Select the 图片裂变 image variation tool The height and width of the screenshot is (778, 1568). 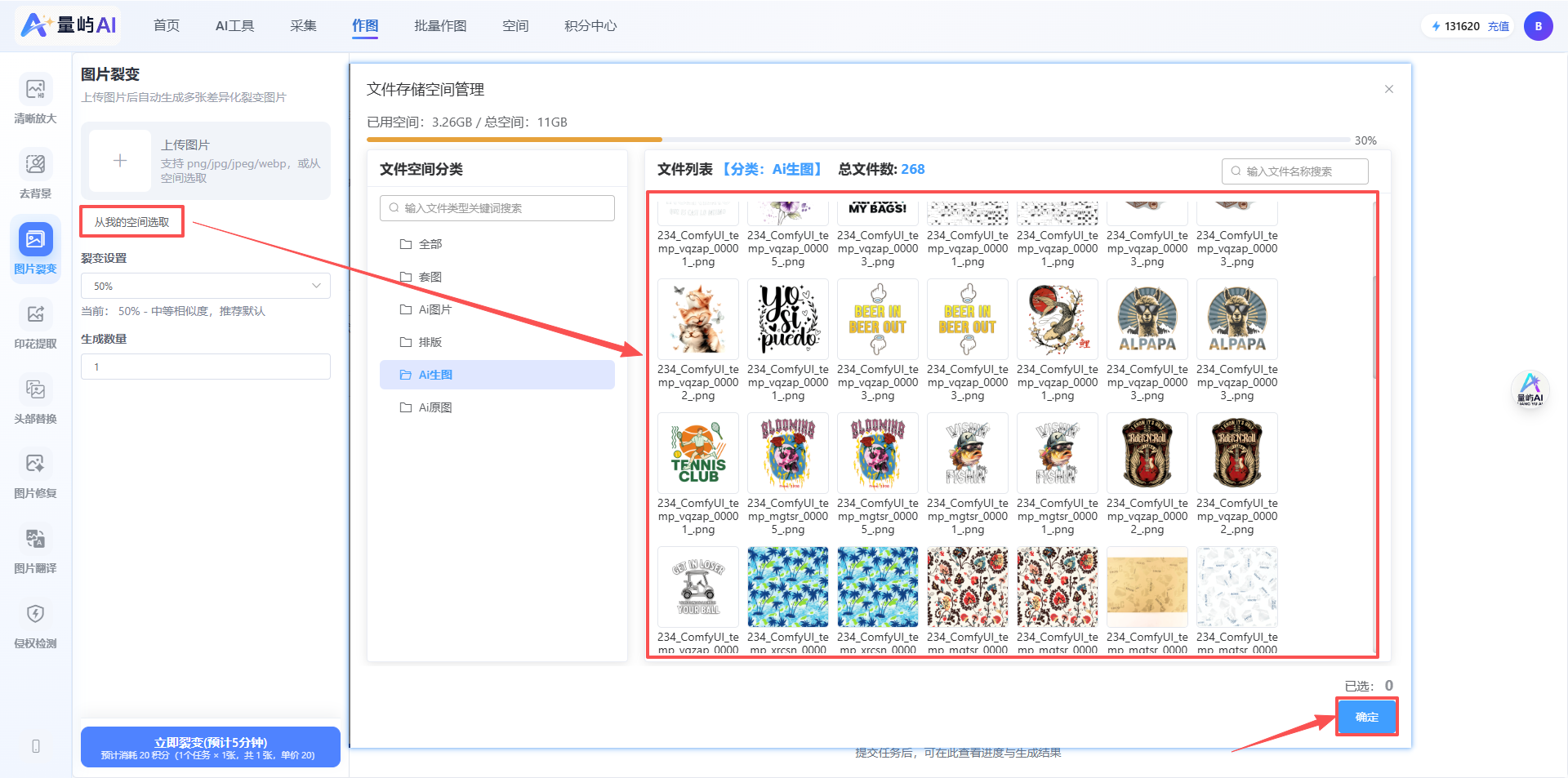[x=35, y=249]
